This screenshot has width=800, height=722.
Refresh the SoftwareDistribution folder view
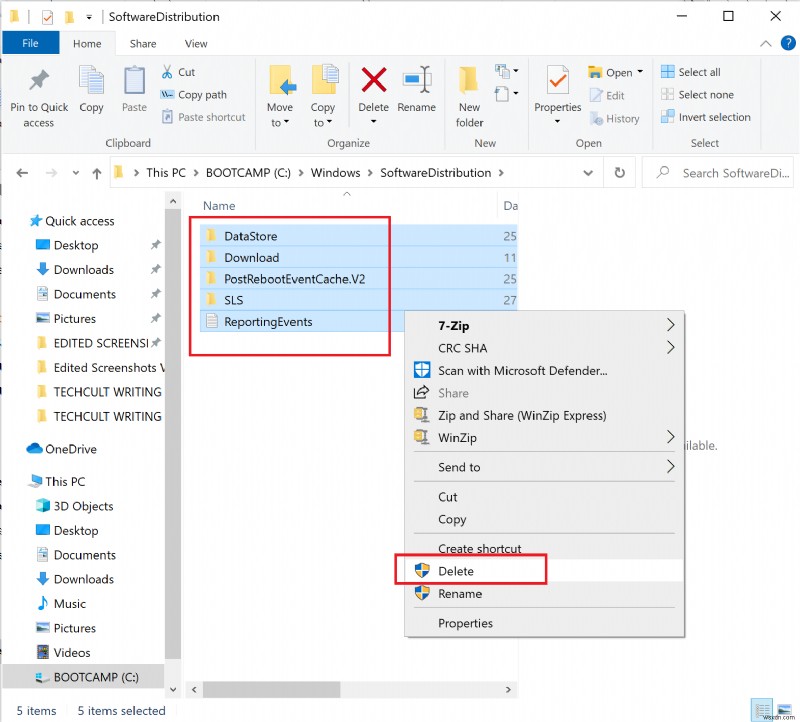(x=619, y=172)
